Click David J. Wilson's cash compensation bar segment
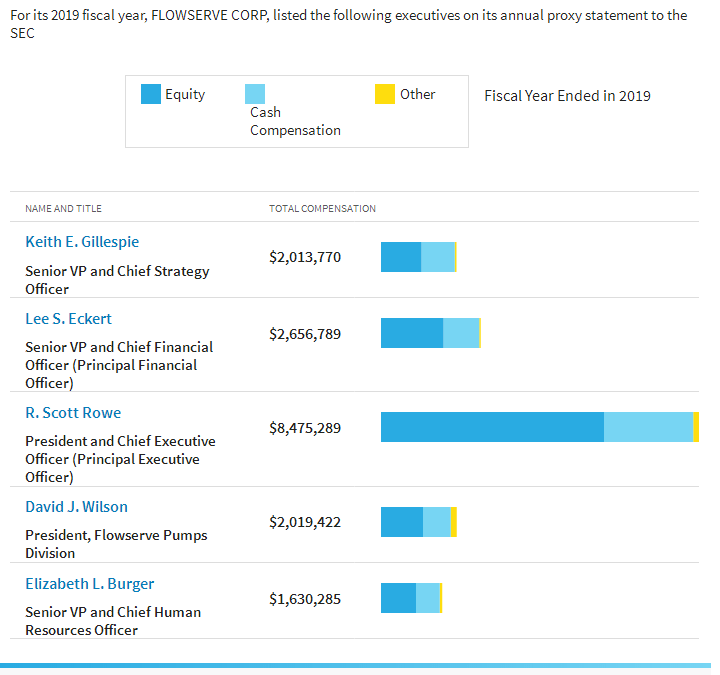This screenshot has height=675, width=720. [x=437, y=522]
